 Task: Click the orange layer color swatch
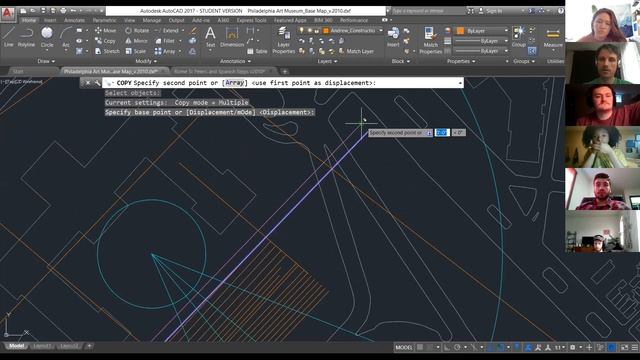click(x=326, y=31)
